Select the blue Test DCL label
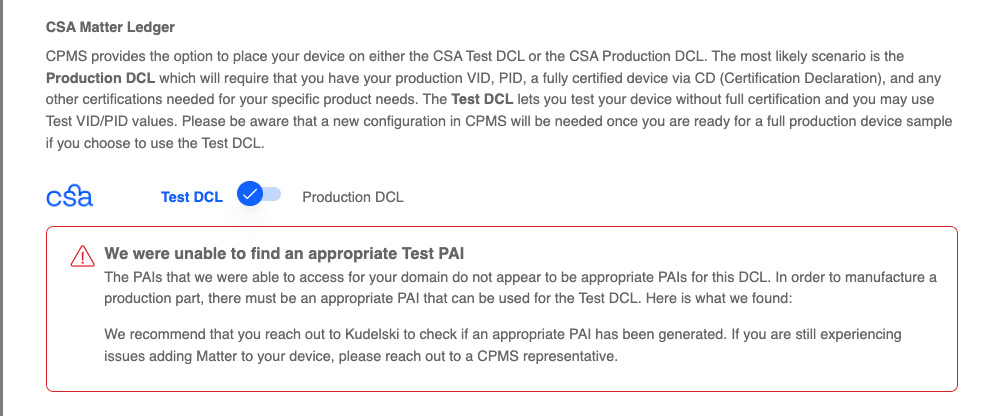The width and height of the screenshot is (1000, 416). (x=191, y=197)
